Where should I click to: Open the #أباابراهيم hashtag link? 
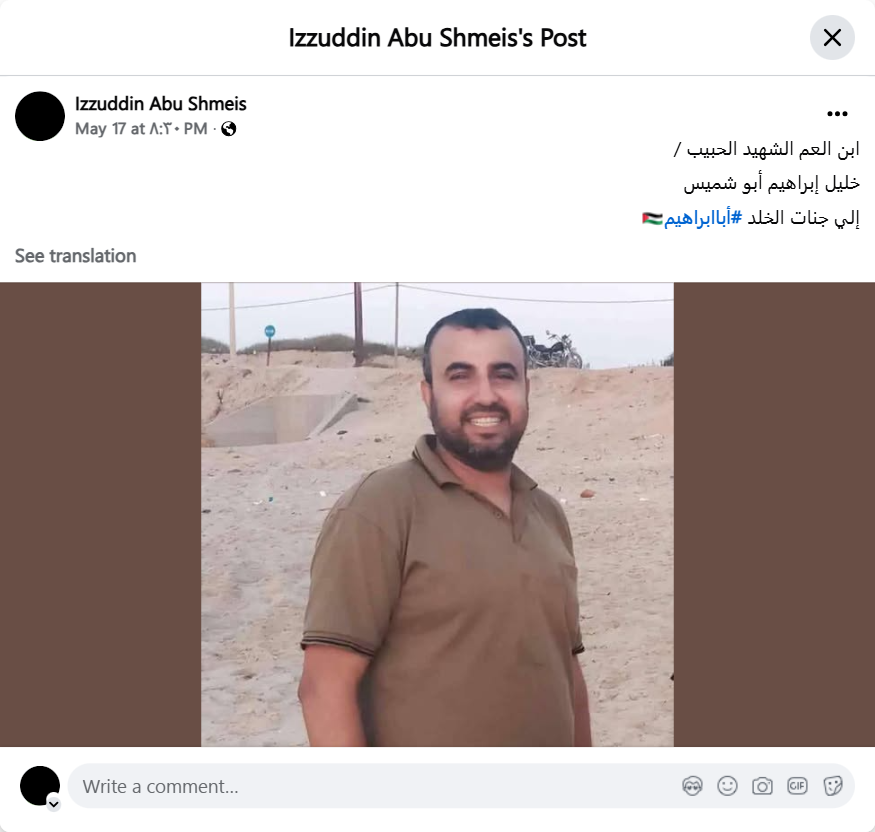(x=703, y=218)
